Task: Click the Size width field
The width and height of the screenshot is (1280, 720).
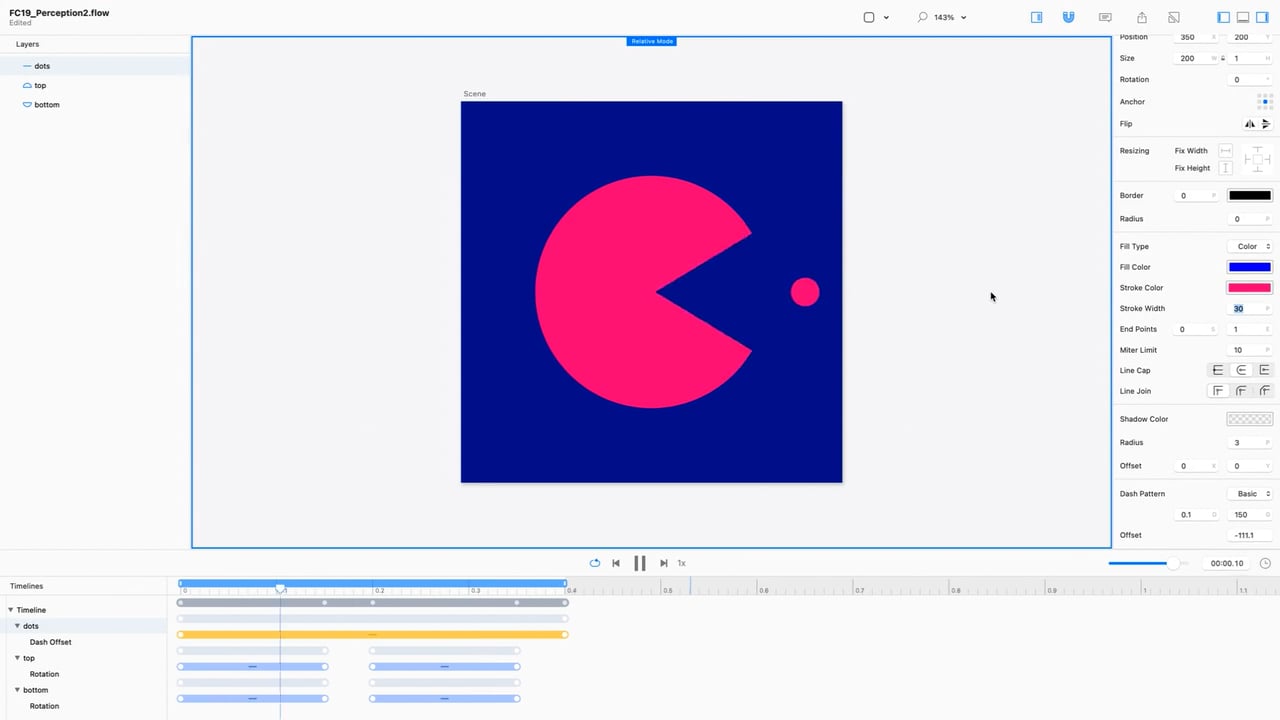Action: [1194, 58]
